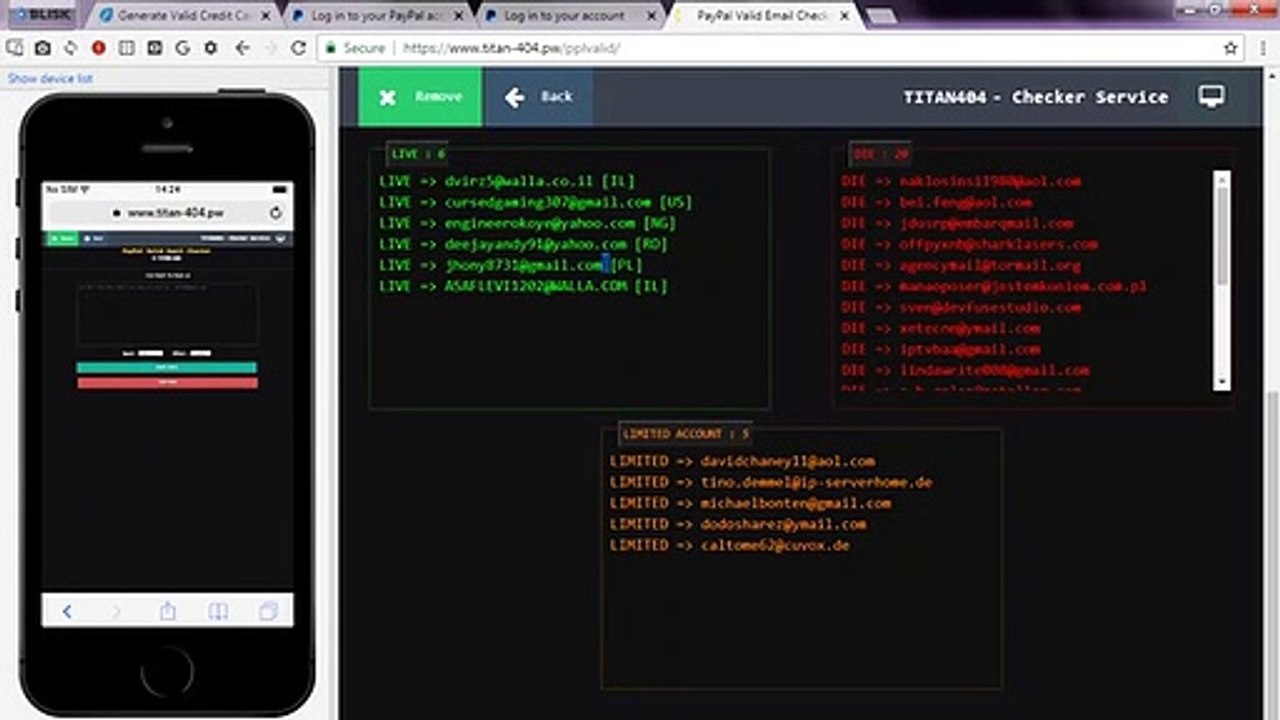1280x720 pixels.
Task: Click the 'DIE : 20' panel label
Action: [880, 154]
